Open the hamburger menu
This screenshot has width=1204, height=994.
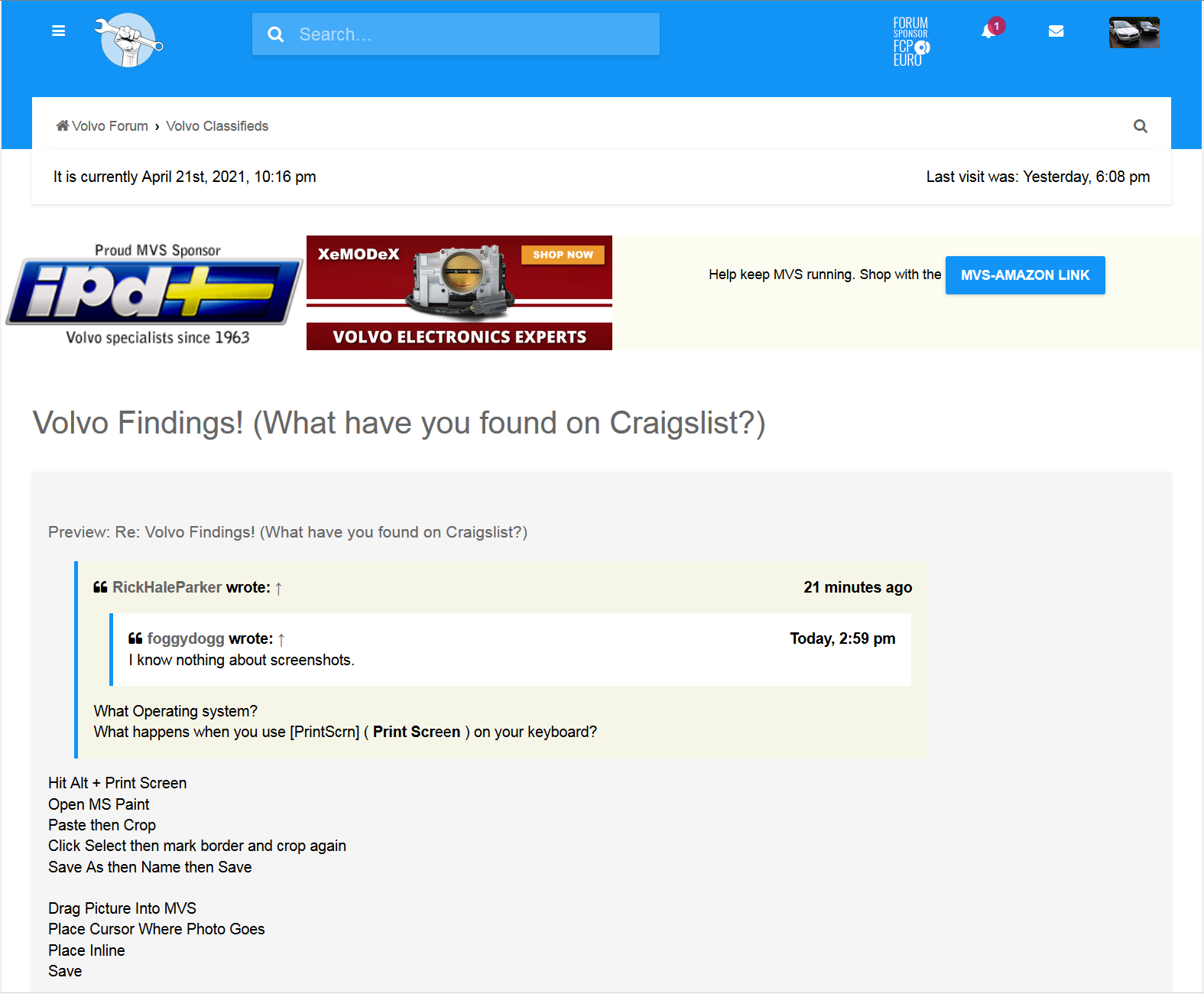point(58,31)
